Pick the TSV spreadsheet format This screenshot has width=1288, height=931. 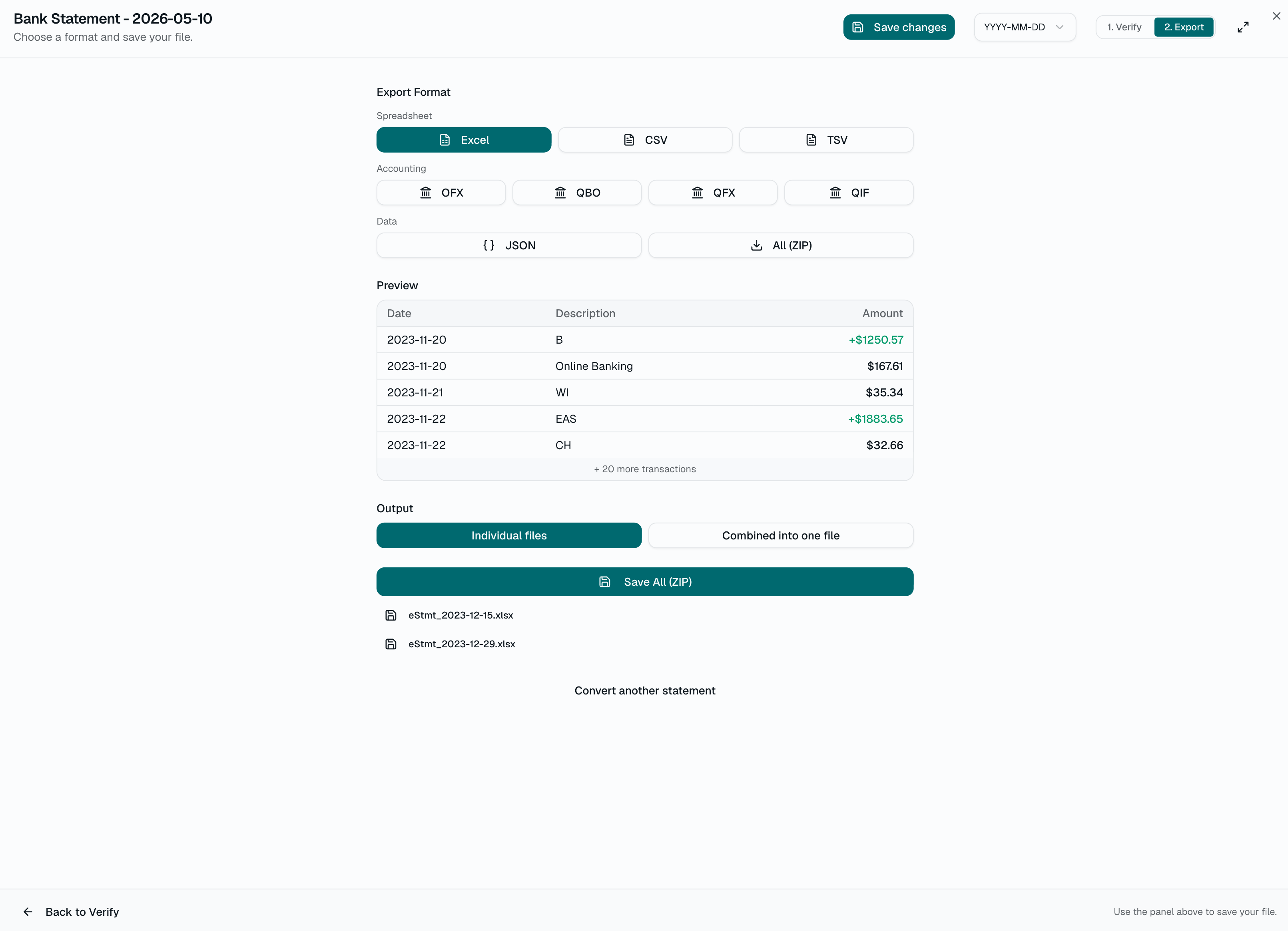click(826, 140)
